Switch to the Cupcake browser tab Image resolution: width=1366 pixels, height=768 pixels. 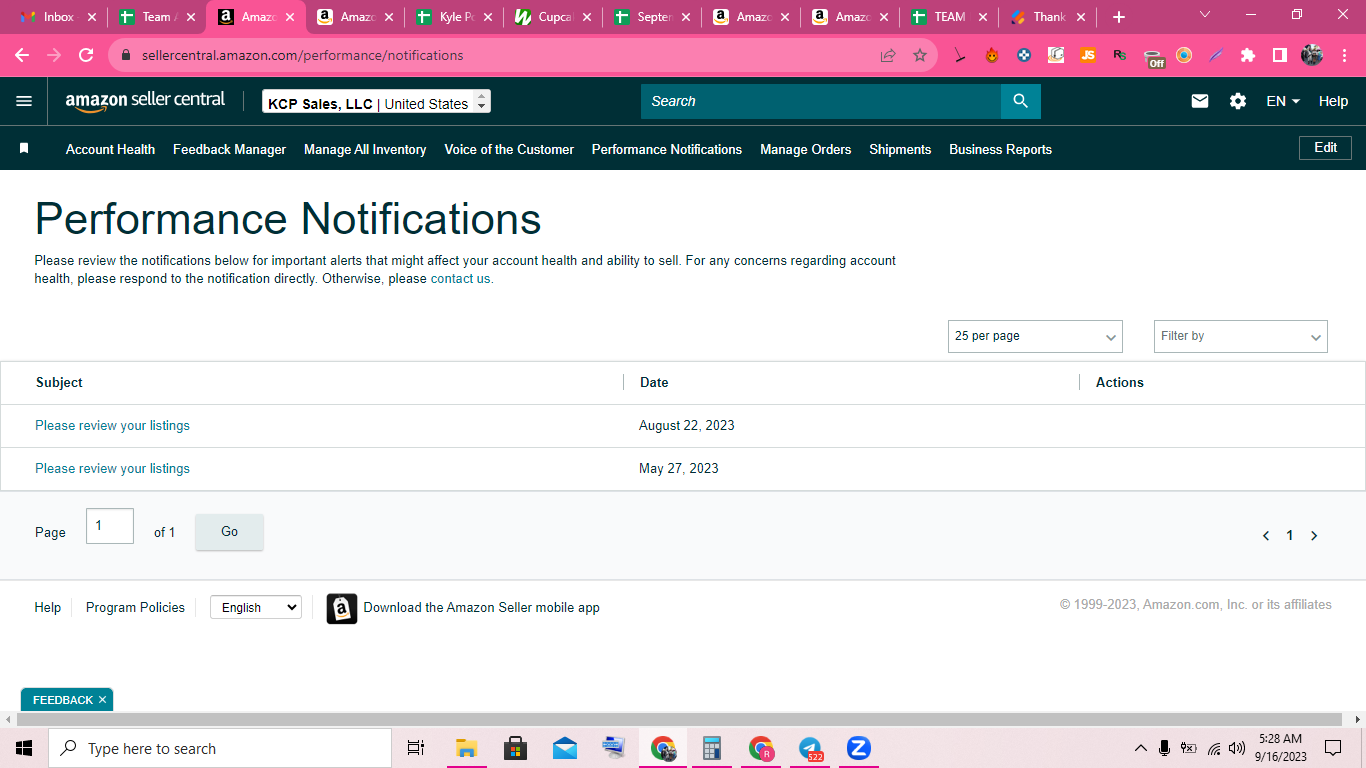(554, 17)
